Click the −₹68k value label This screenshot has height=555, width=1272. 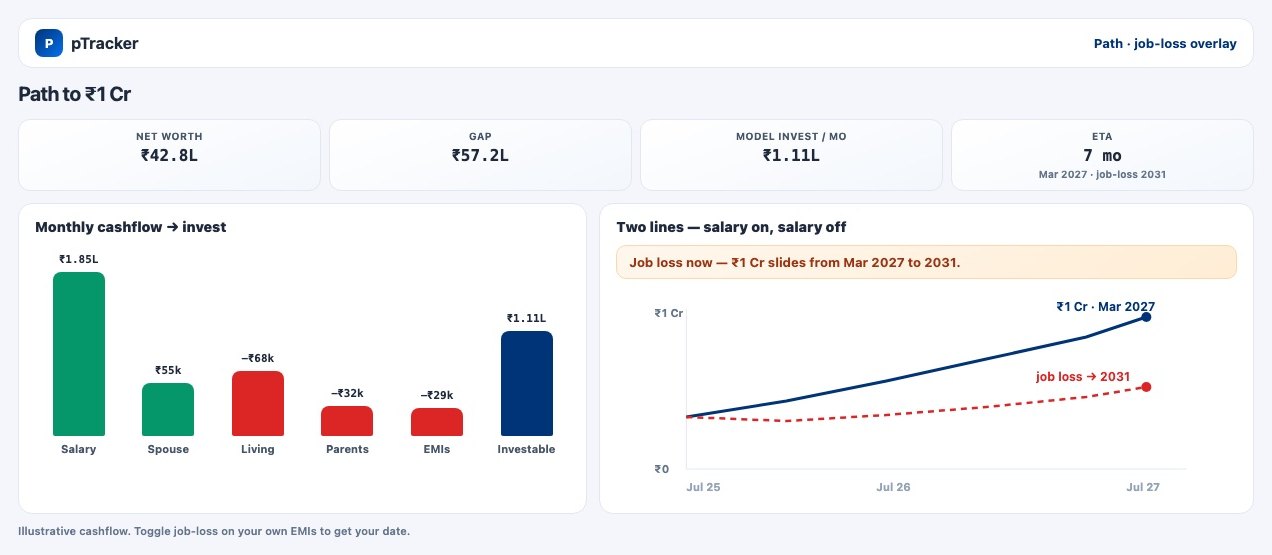click(258, 358)
